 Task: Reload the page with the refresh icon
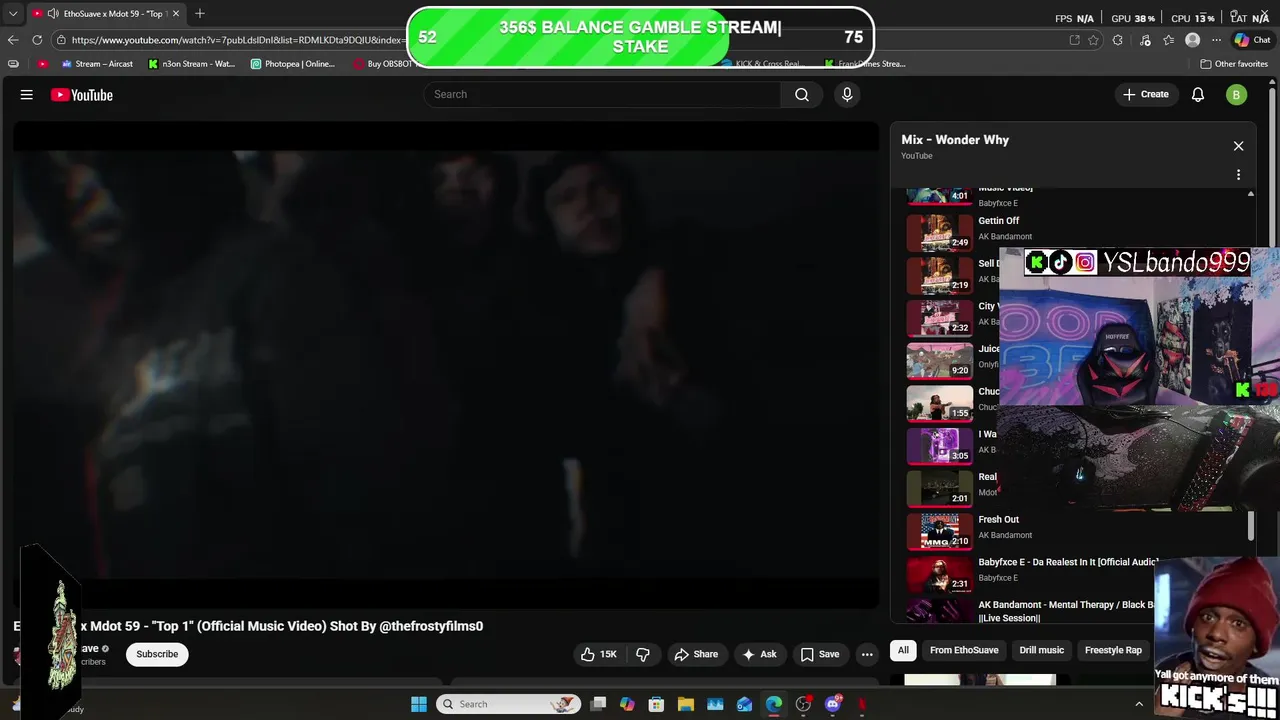coord(37,40)
